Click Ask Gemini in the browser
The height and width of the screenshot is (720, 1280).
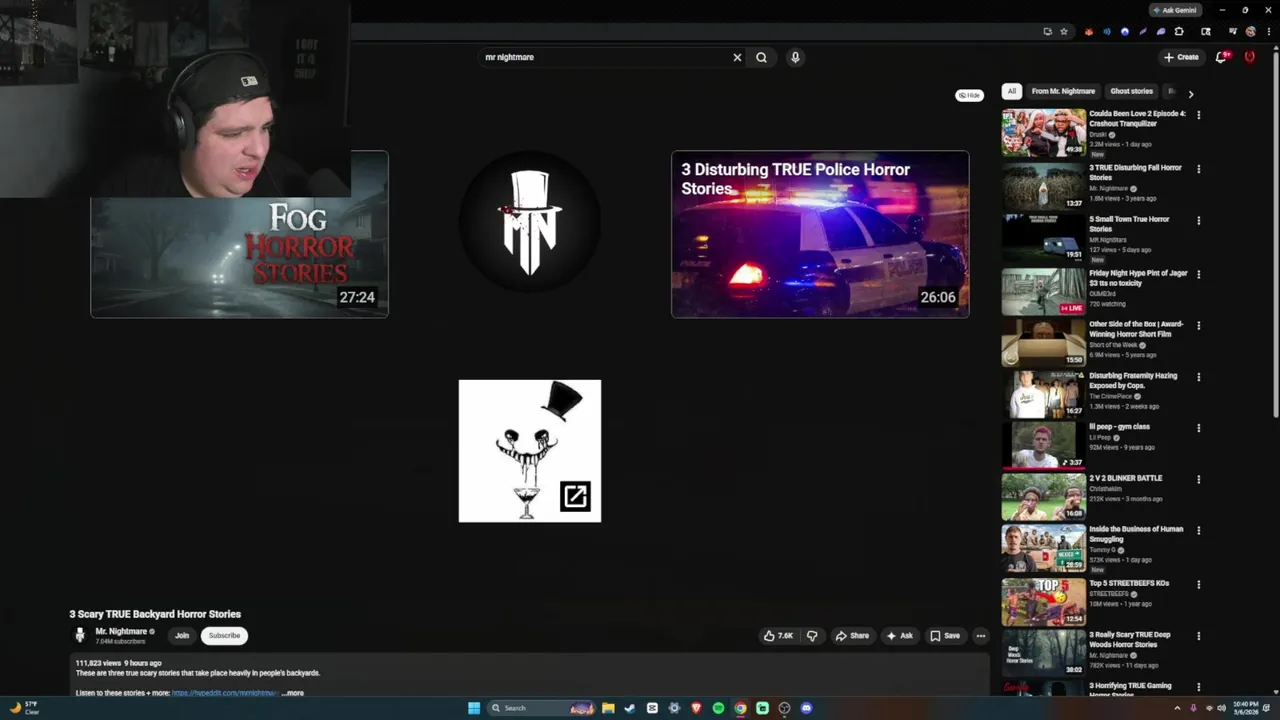(x=1175, y=10)
